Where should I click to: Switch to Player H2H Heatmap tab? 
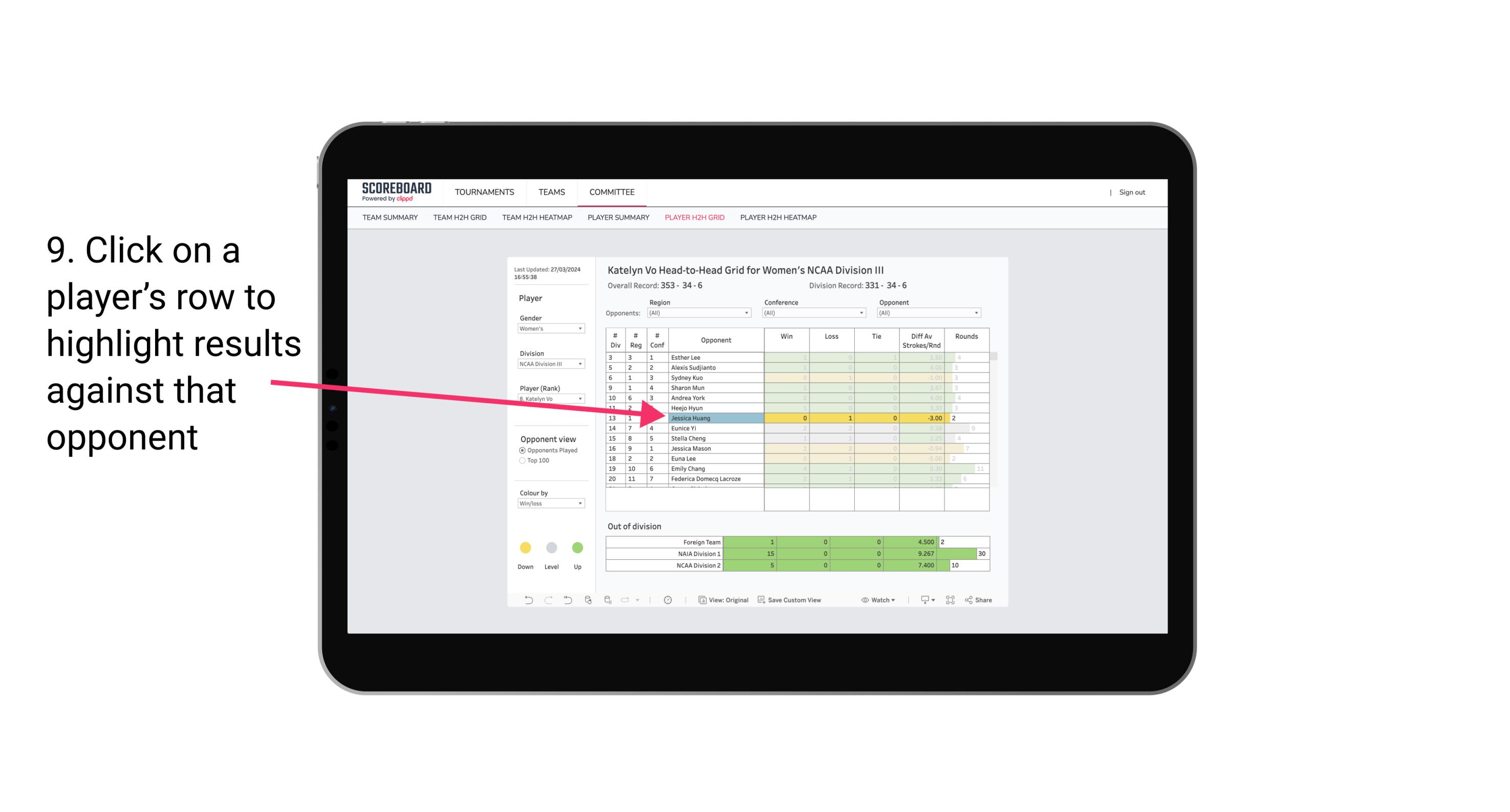(x=779, y=219)
